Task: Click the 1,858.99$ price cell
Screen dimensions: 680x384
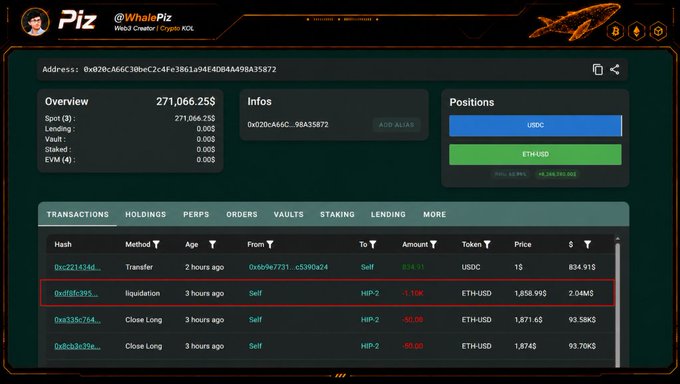Action: click(530, 293)
